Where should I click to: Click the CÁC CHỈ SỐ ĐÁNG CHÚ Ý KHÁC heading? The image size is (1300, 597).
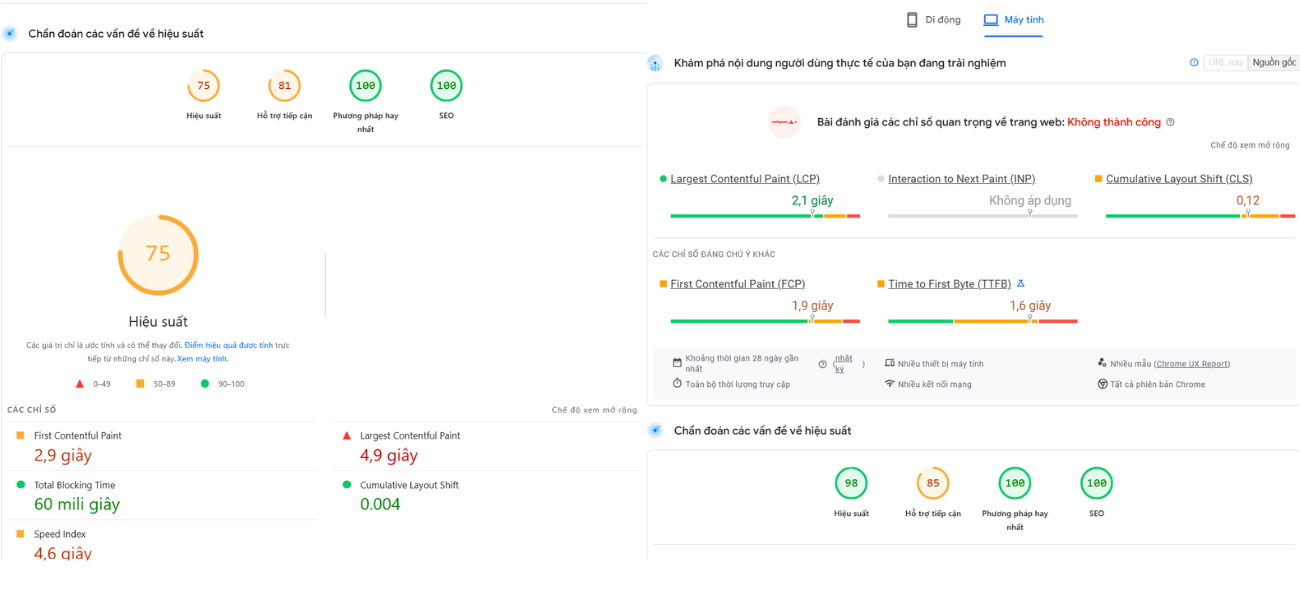(714, 254)
